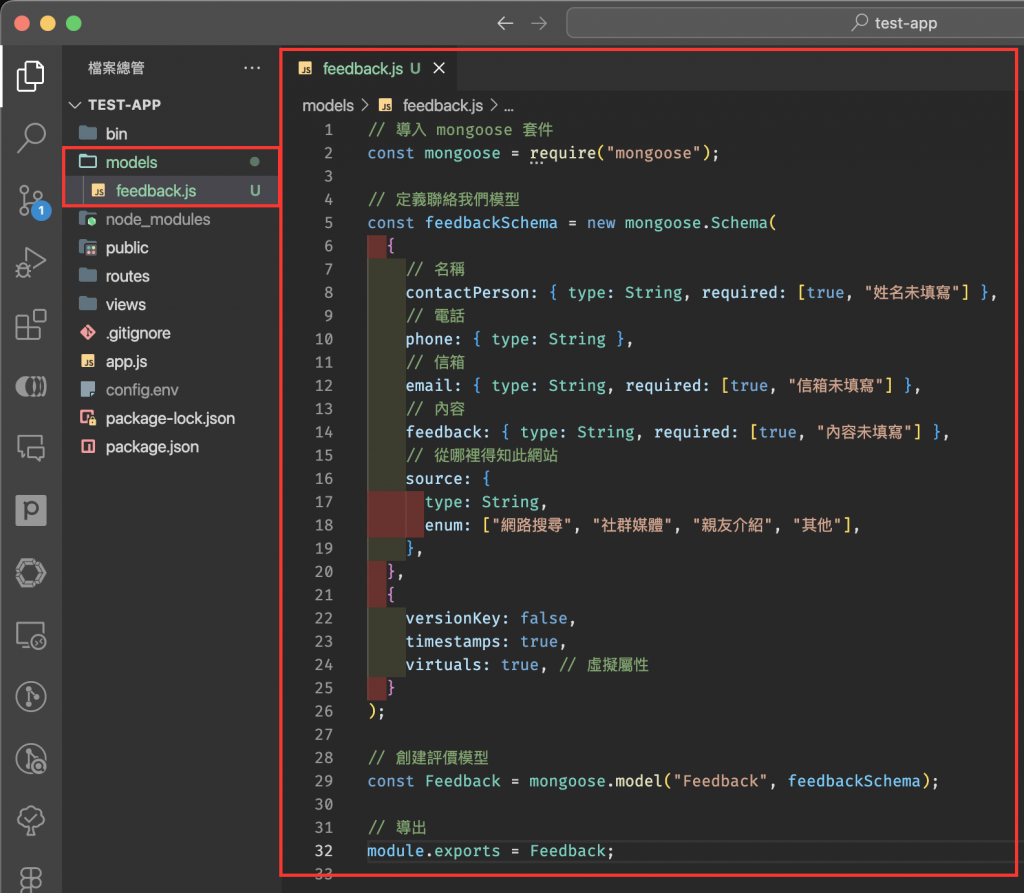Image resolution: width=1024 pixels, height=893 pixels.
Task: Open the Figma-like icon at the bottom
Action: coord(31,879)
